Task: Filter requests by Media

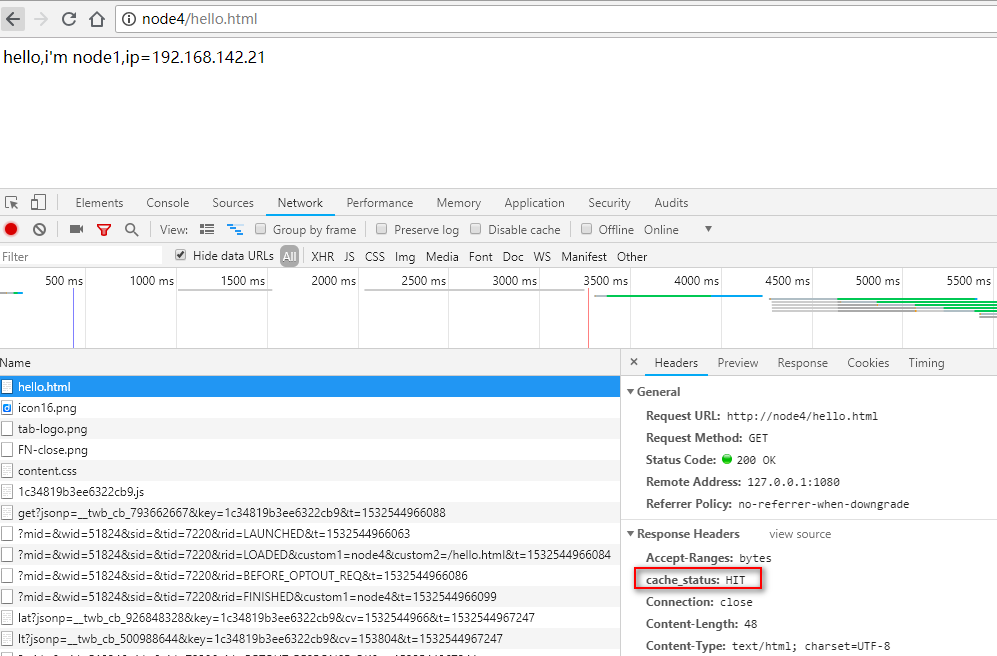Action: (442, 256)
